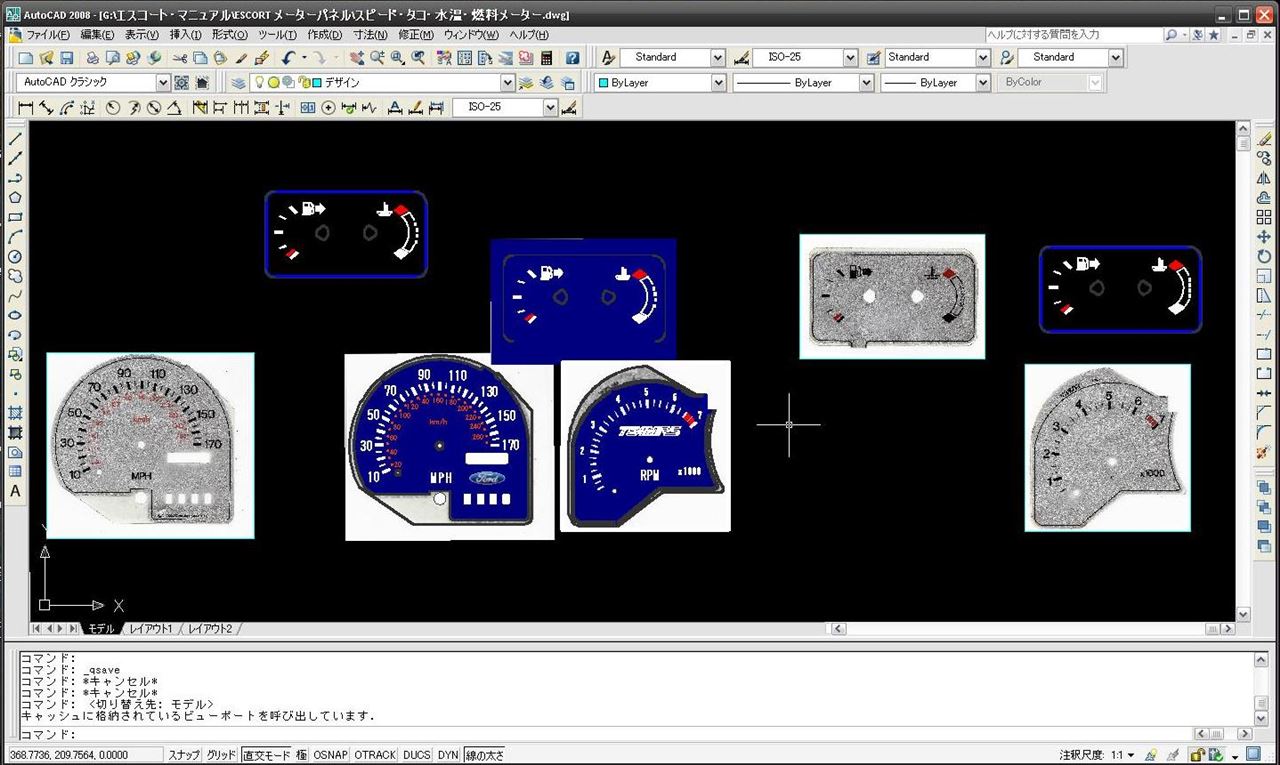Select the blue speedometer image thumbnail
Viewport: 1280px width, 765px height.
449,447
